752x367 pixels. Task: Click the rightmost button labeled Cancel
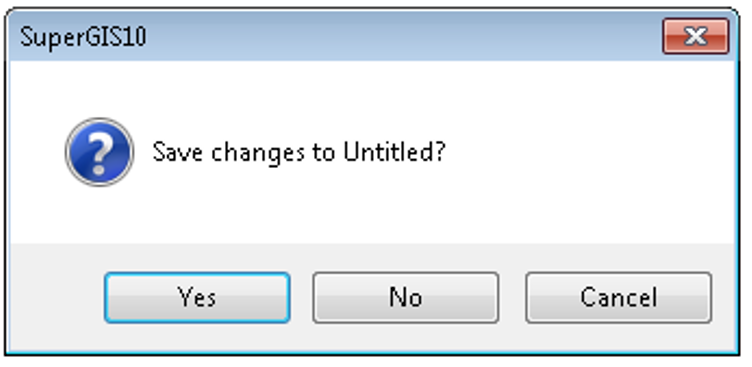point(618,297)
